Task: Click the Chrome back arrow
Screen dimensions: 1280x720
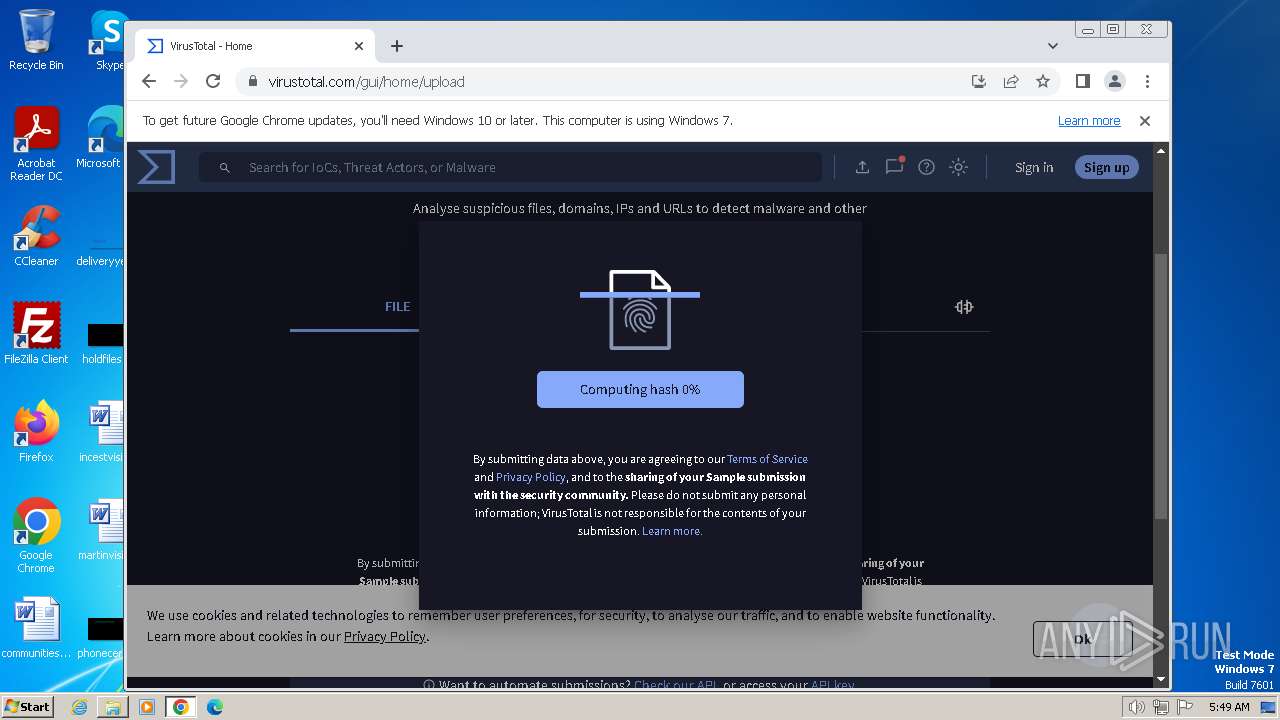Action: [149, 81]
